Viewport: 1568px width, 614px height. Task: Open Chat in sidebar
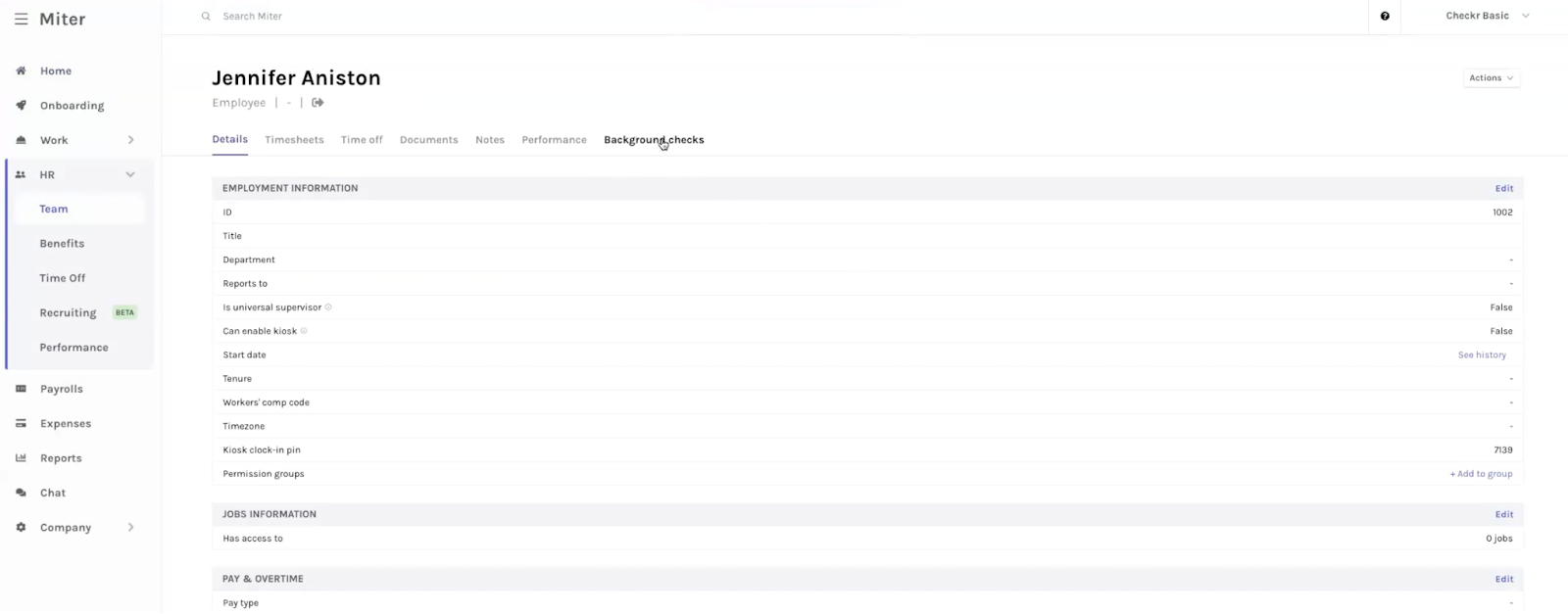point(53,493)
